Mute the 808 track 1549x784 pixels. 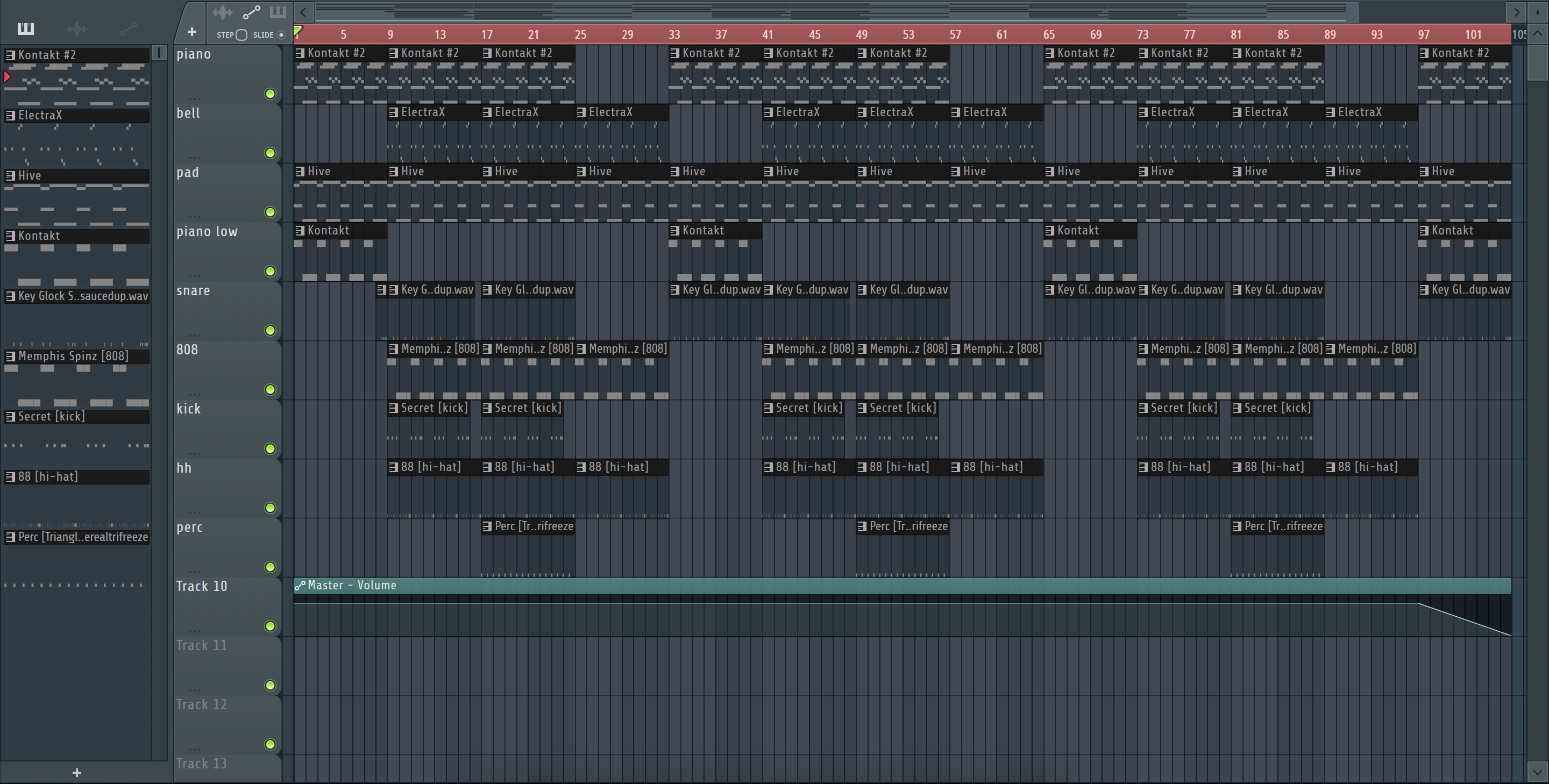tap(270, 390)
